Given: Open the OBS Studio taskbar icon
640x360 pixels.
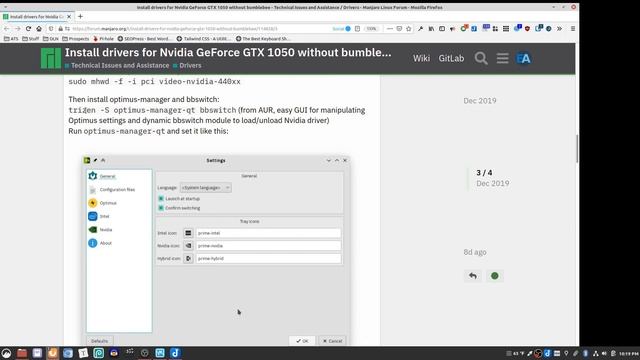Looking at the screenshot, I should pyautogui.click(x=144, y=353).
